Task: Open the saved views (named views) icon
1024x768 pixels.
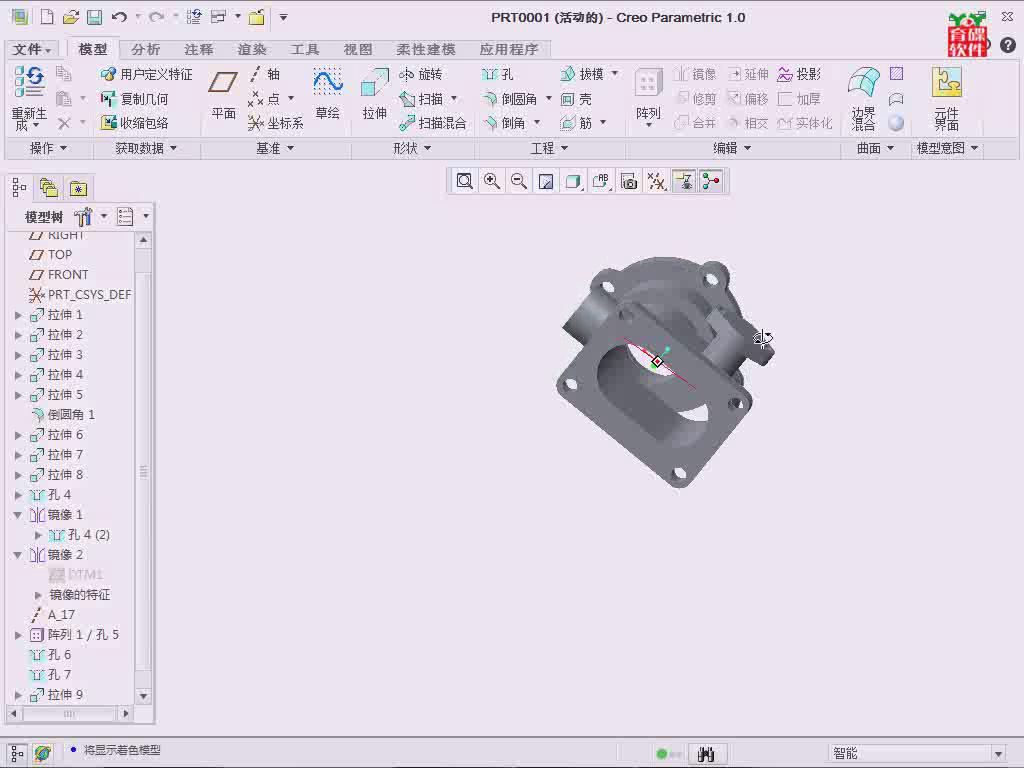Action: point(601,181)
